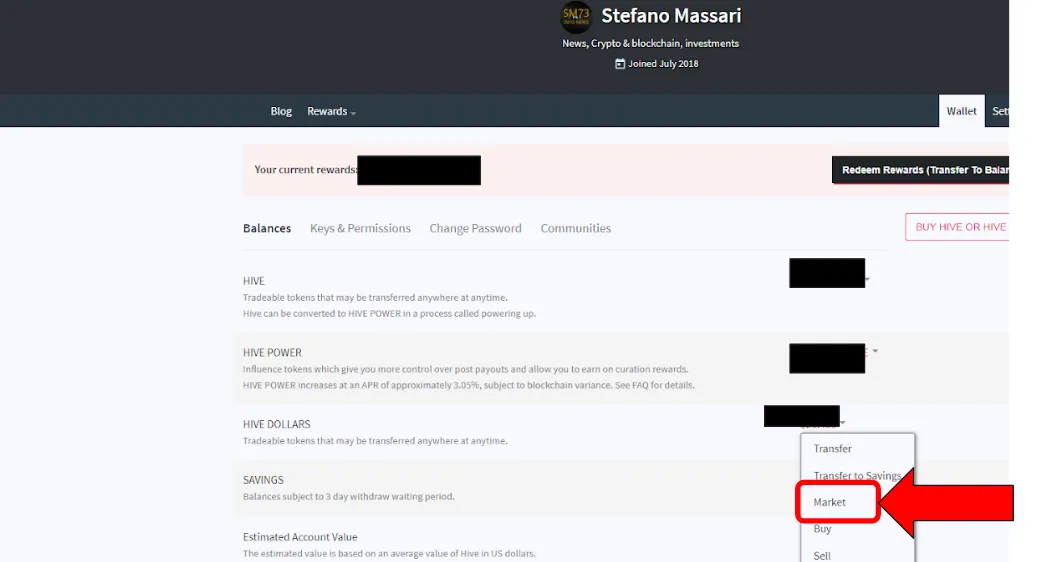Click the Estimated Account Value heading
Viewport: 1061px width, 562px height.
(300, 537)
